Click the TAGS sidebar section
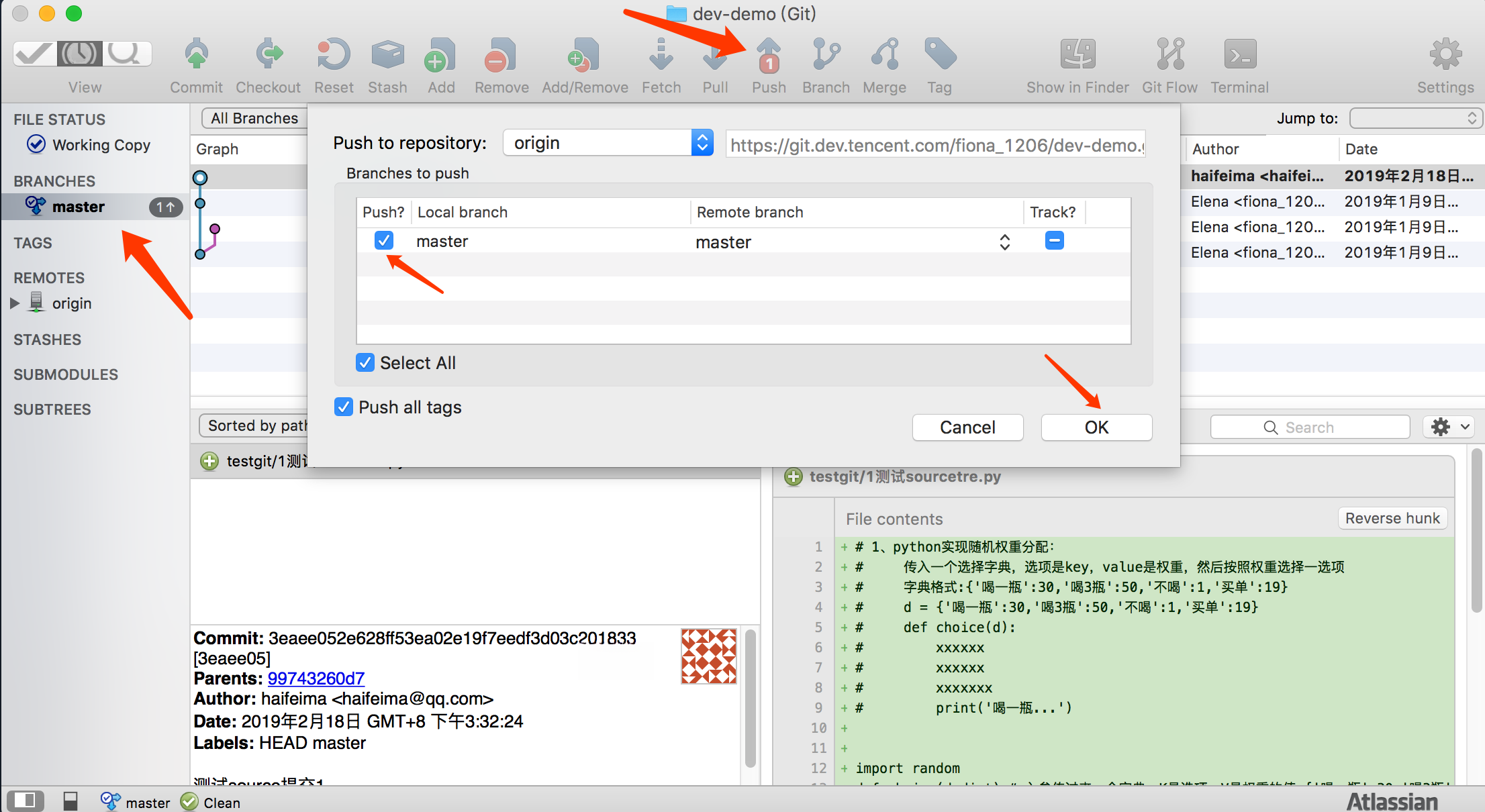 tap(32, 243)
